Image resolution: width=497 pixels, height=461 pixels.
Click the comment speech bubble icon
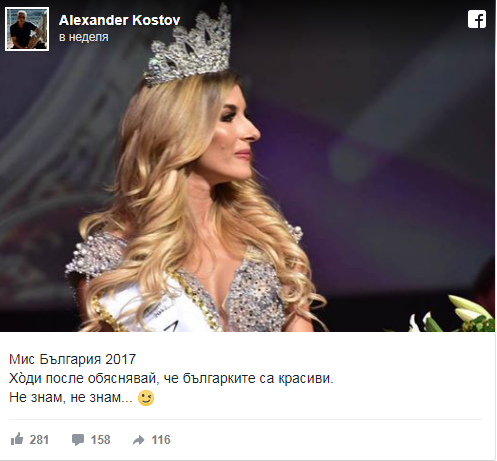tap(78, 440)
